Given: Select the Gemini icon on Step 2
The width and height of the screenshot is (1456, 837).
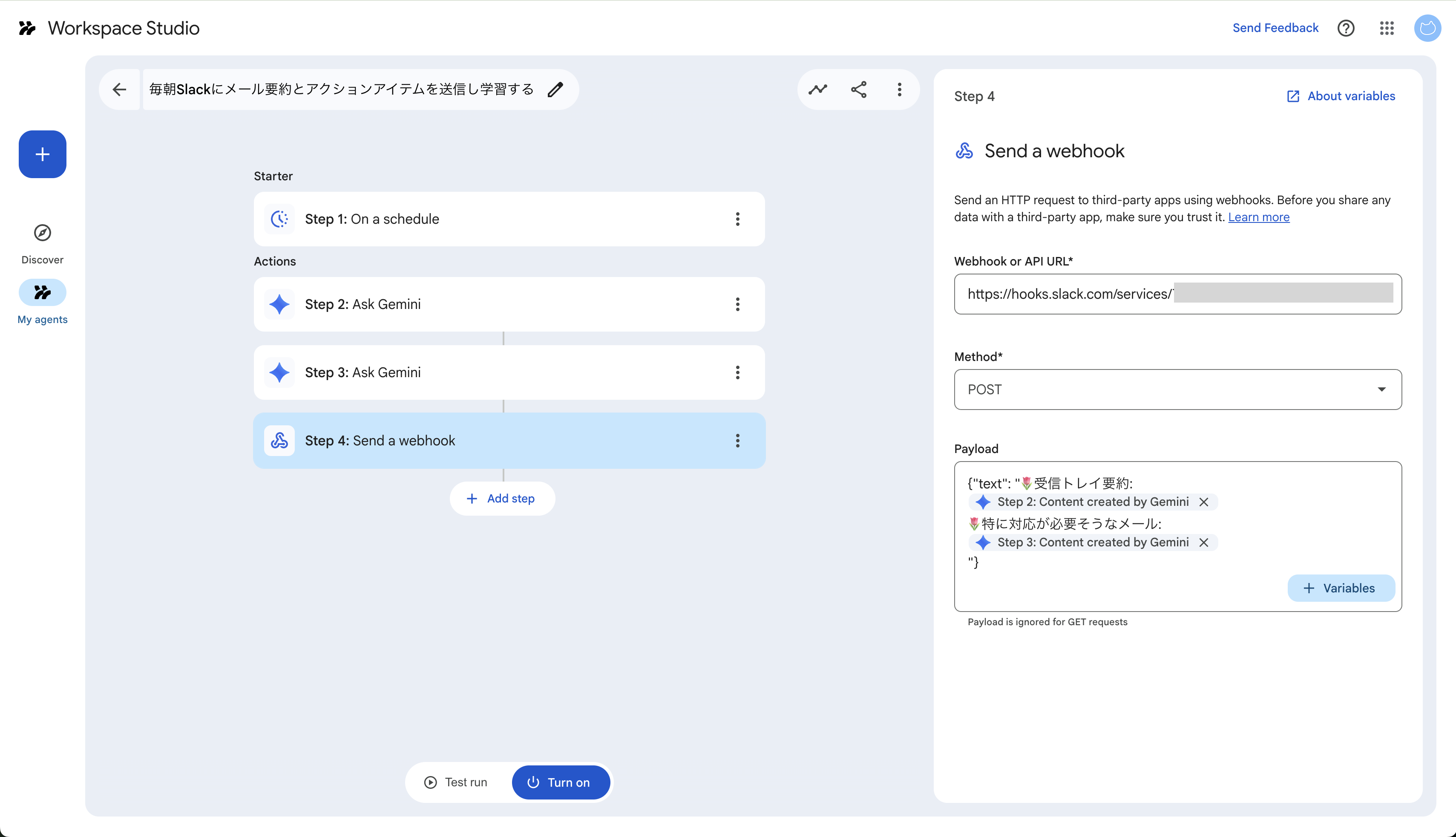Looking at the screenshot, I should (279, 304).
